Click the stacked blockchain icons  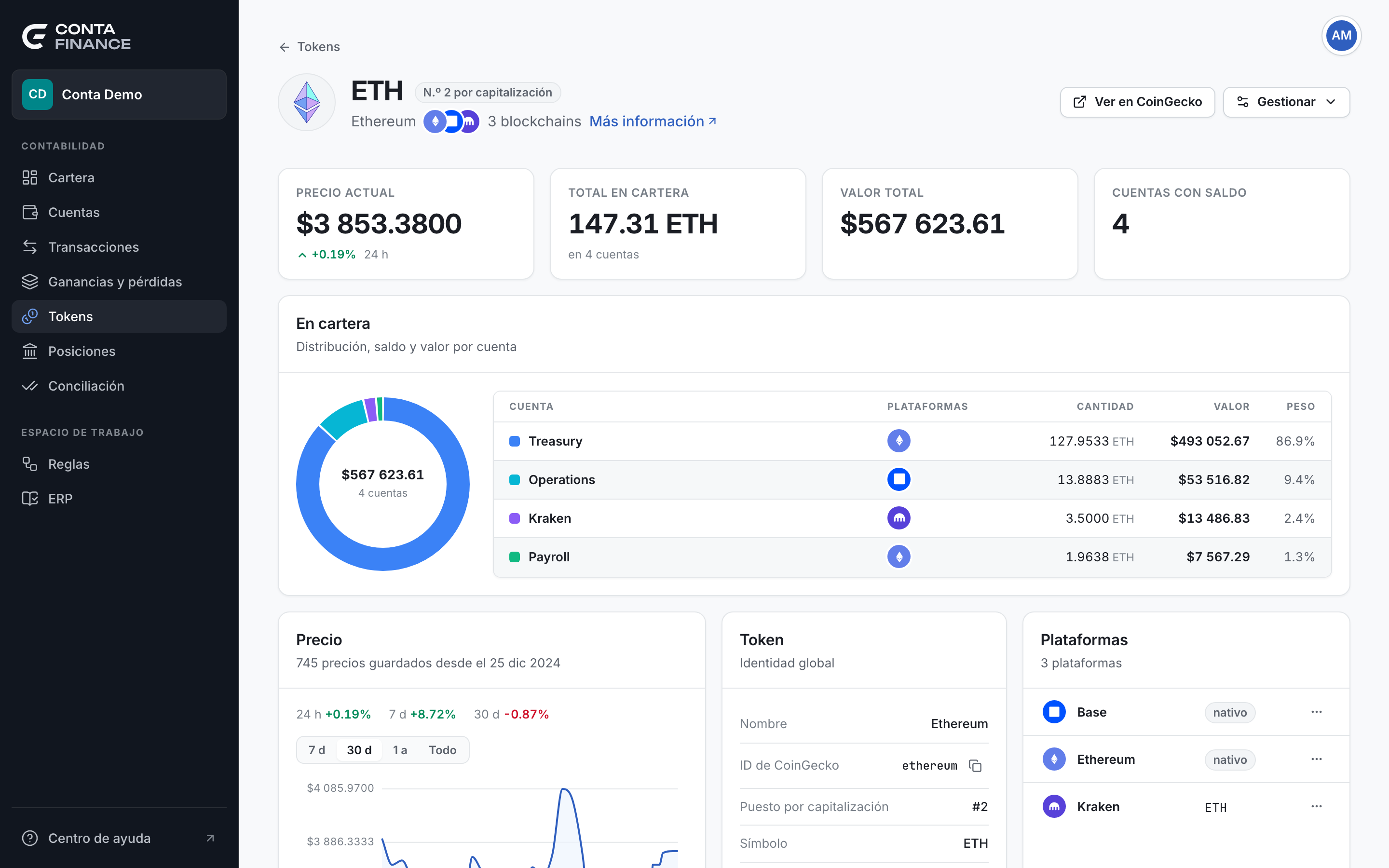(x=451, y=122)
